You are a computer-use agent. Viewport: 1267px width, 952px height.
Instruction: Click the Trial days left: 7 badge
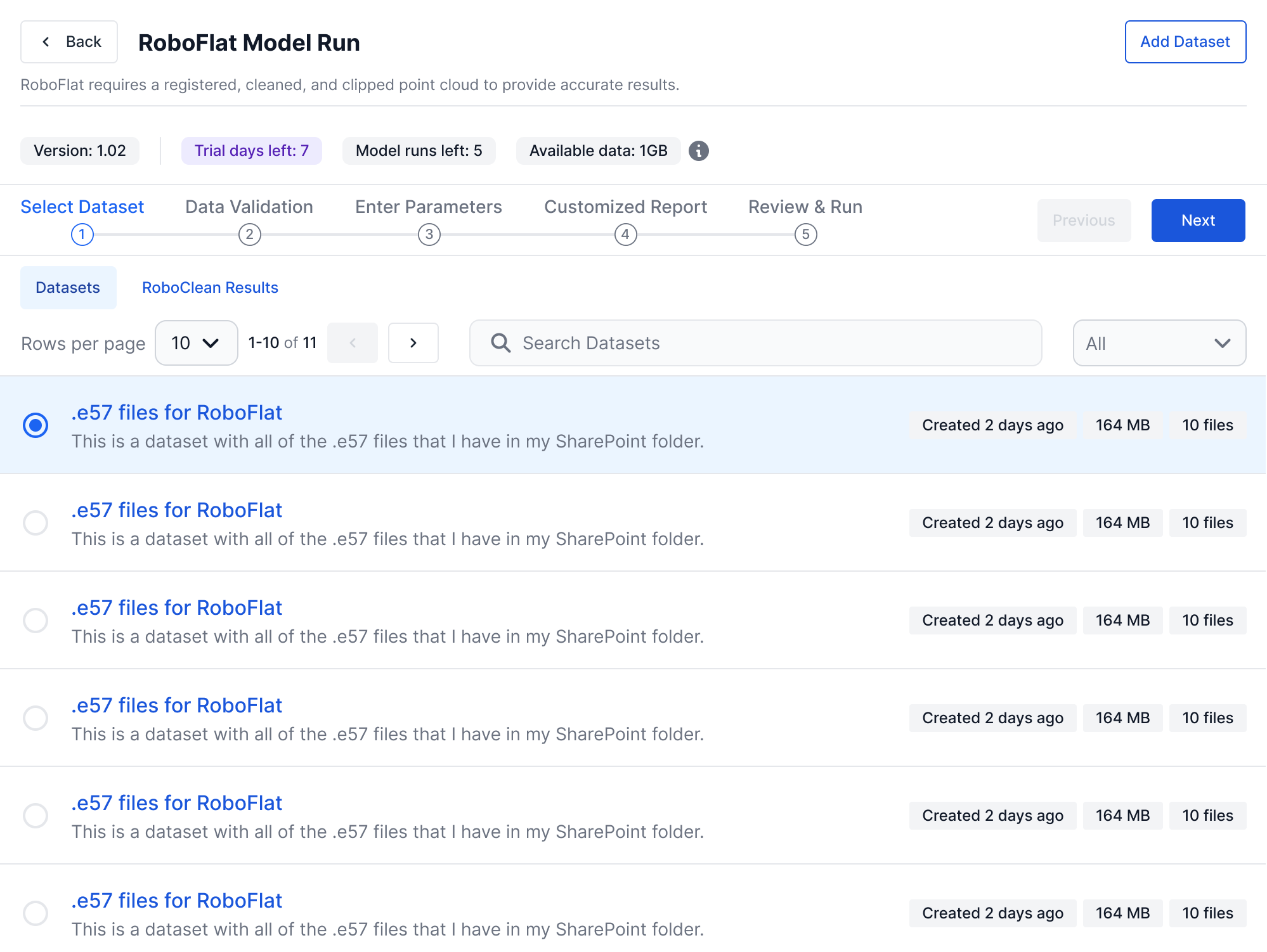click(252, 151)
